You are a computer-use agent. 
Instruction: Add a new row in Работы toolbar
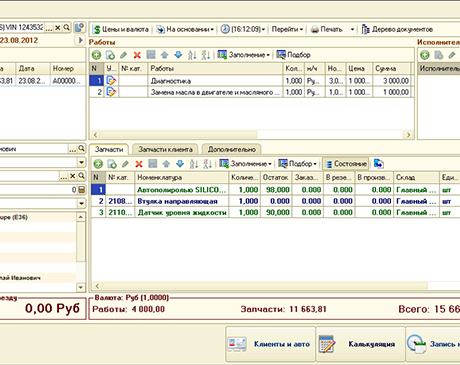click(x=97, y=55)
